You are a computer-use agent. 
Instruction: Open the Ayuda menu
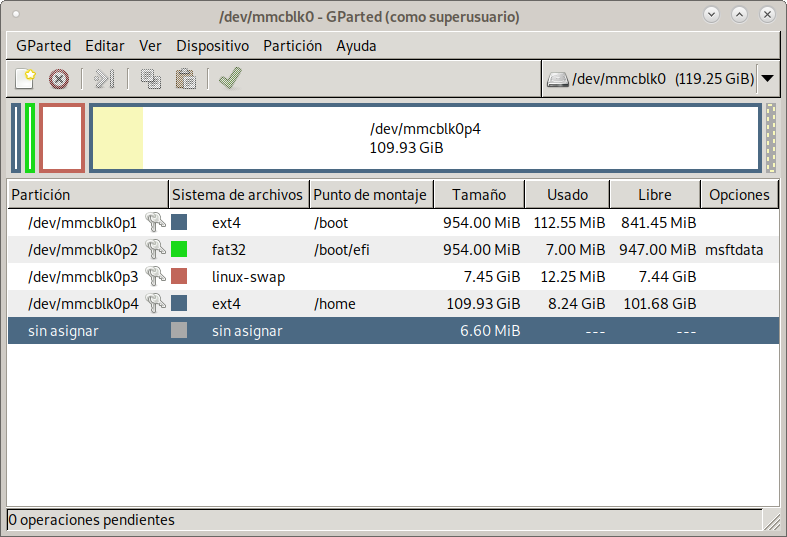coord(356,46)
